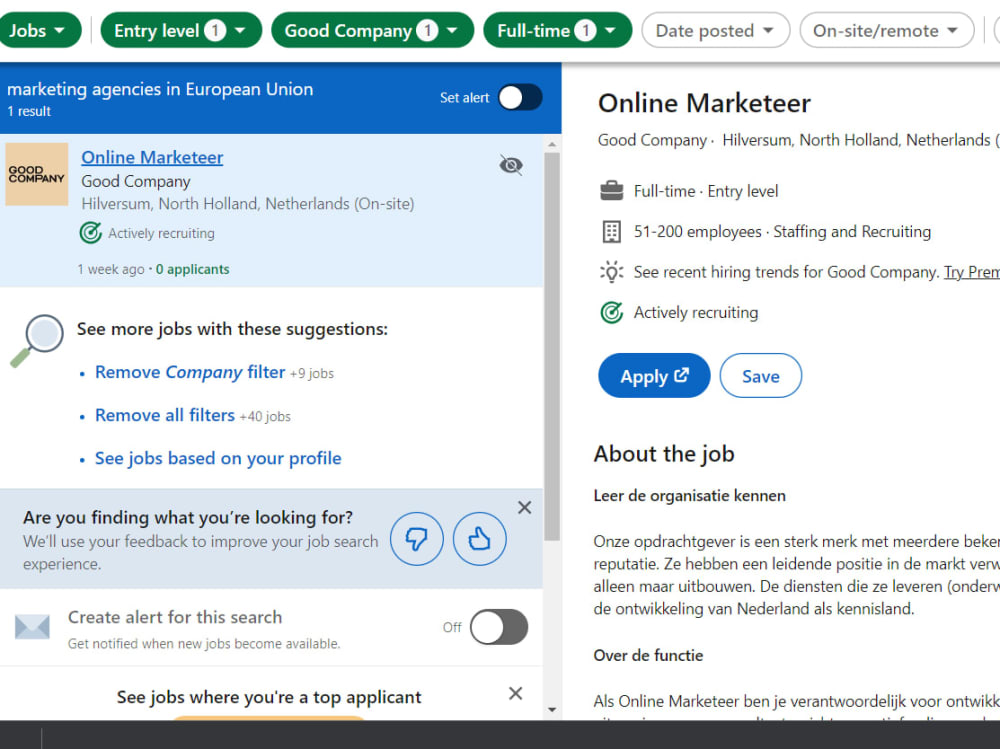Click the building company size icon
Viewport: 1000px width, 749px height.
pos(612,232)
